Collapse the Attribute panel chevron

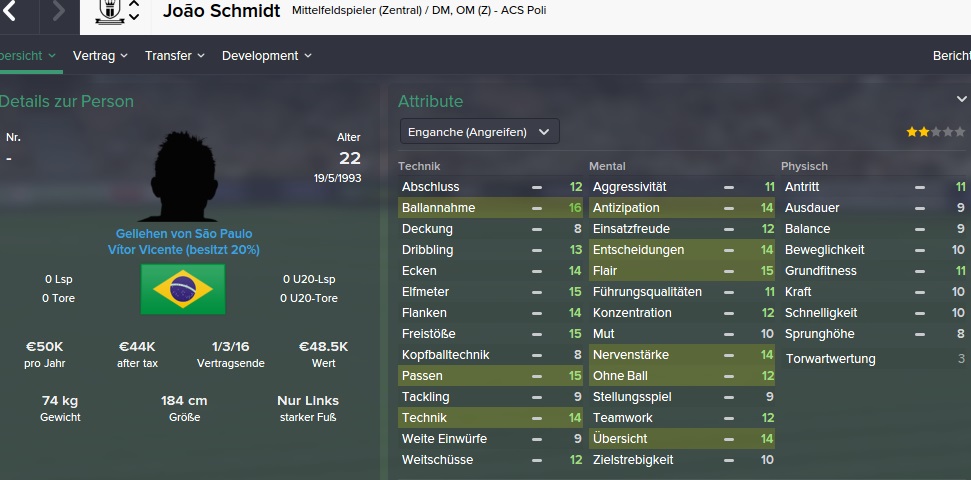[961, 100]
